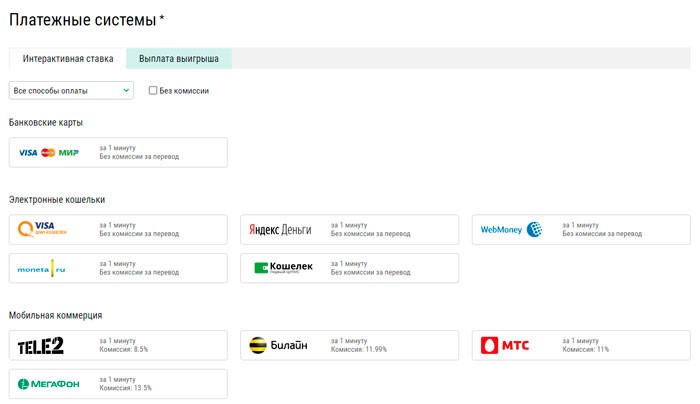The image size is (700, 404).
Task: Switch to Выплата выигрыша tab
Action: (179, 58)
